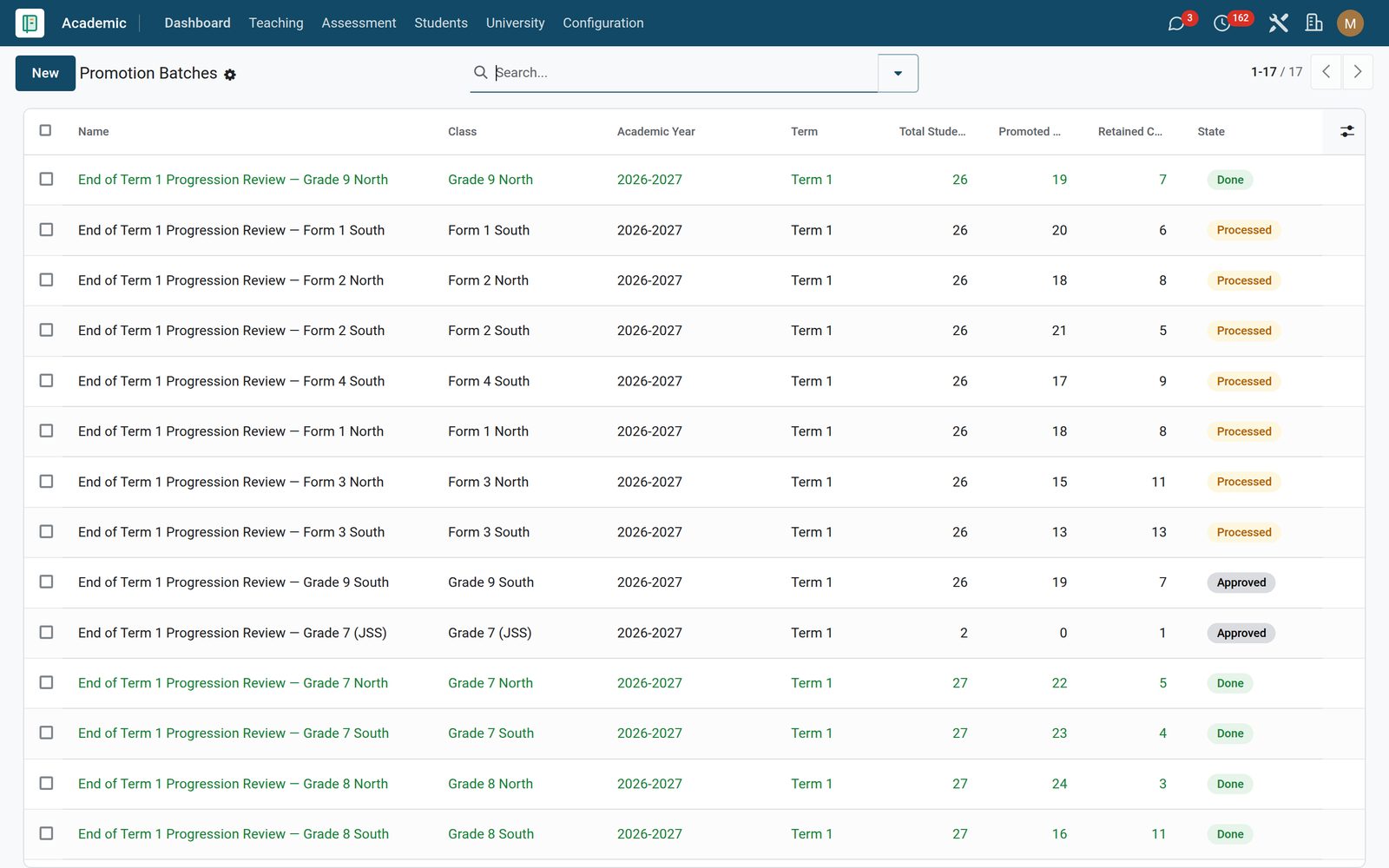
Task: Open the University menu
Action: pos(515,23)
